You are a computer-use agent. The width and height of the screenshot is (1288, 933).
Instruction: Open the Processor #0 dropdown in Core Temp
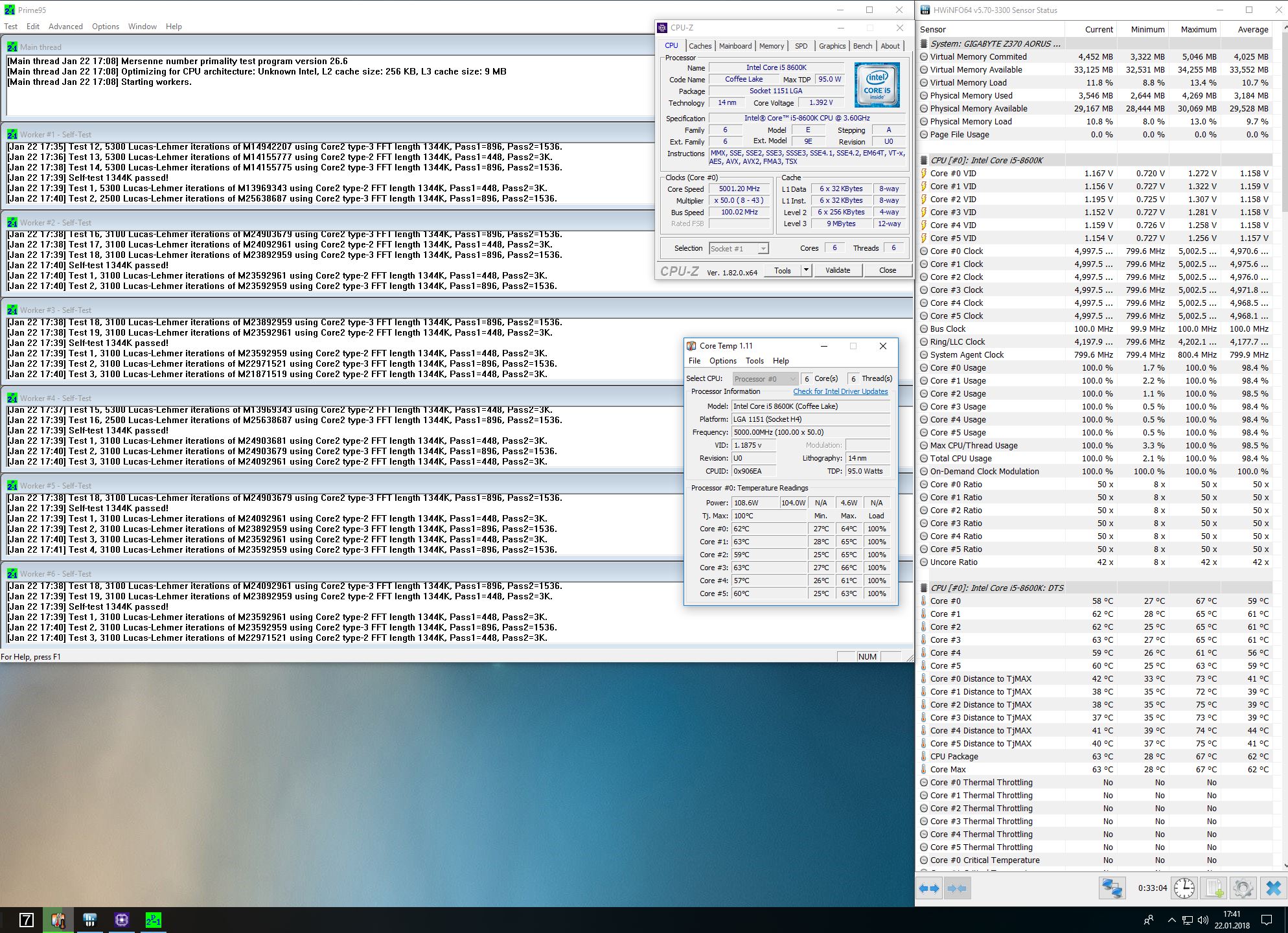[765, 378]
